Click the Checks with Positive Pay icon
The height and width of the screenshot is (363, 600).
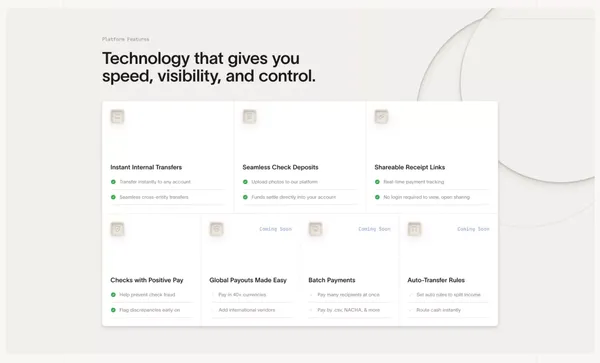117,229
